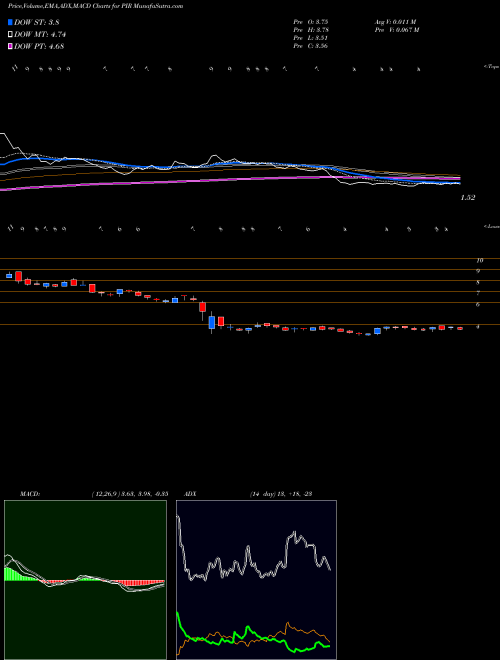Viewport: 500px width, 660px height.
Task: Open the dark blue ADX indicator chart
Action: (256, 580)
